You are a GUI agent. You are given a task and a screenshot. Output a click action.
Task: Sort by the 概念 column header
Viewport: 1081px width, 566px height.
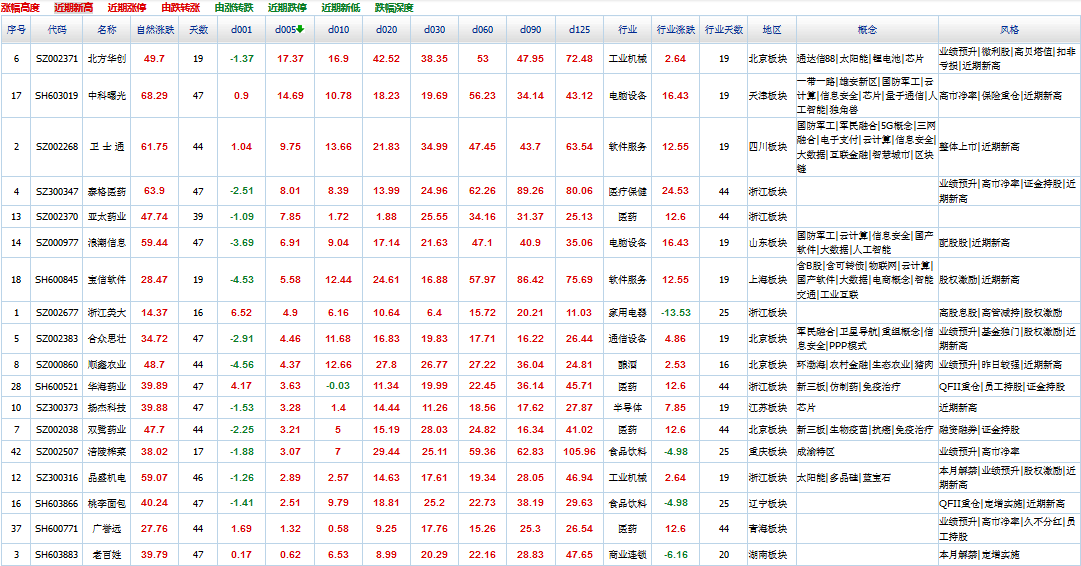tap(867, 30)
